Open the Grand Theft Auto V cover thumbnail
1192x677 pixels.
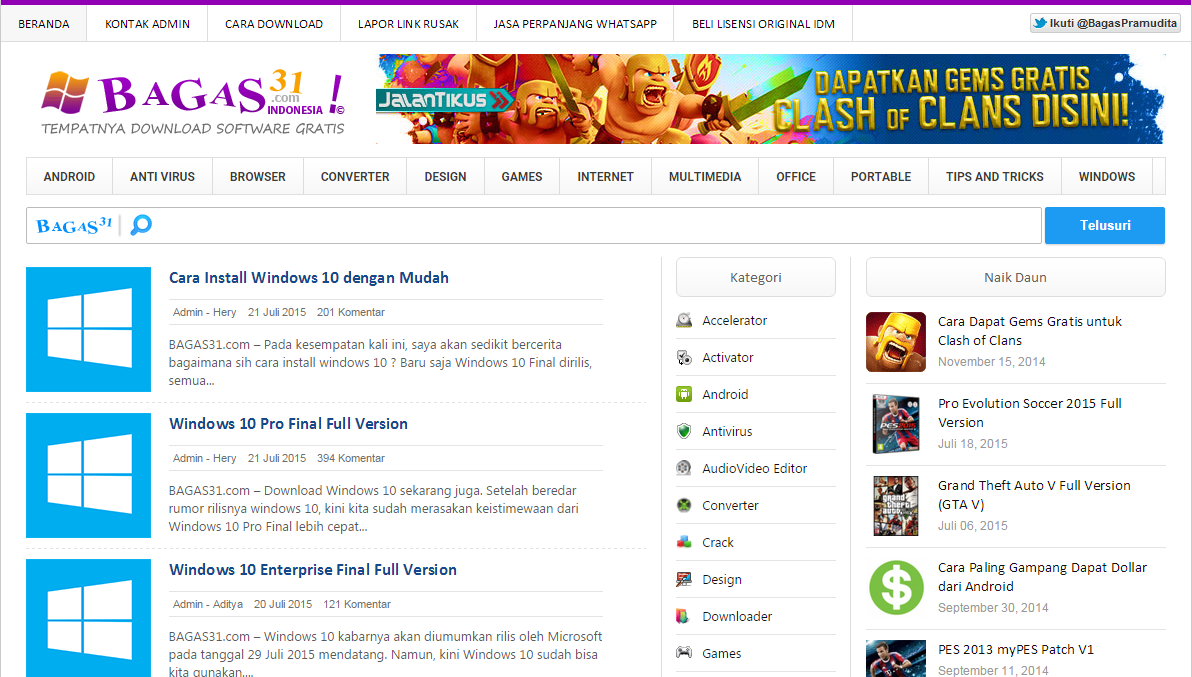pyautogui.click(x=896, y=506)
